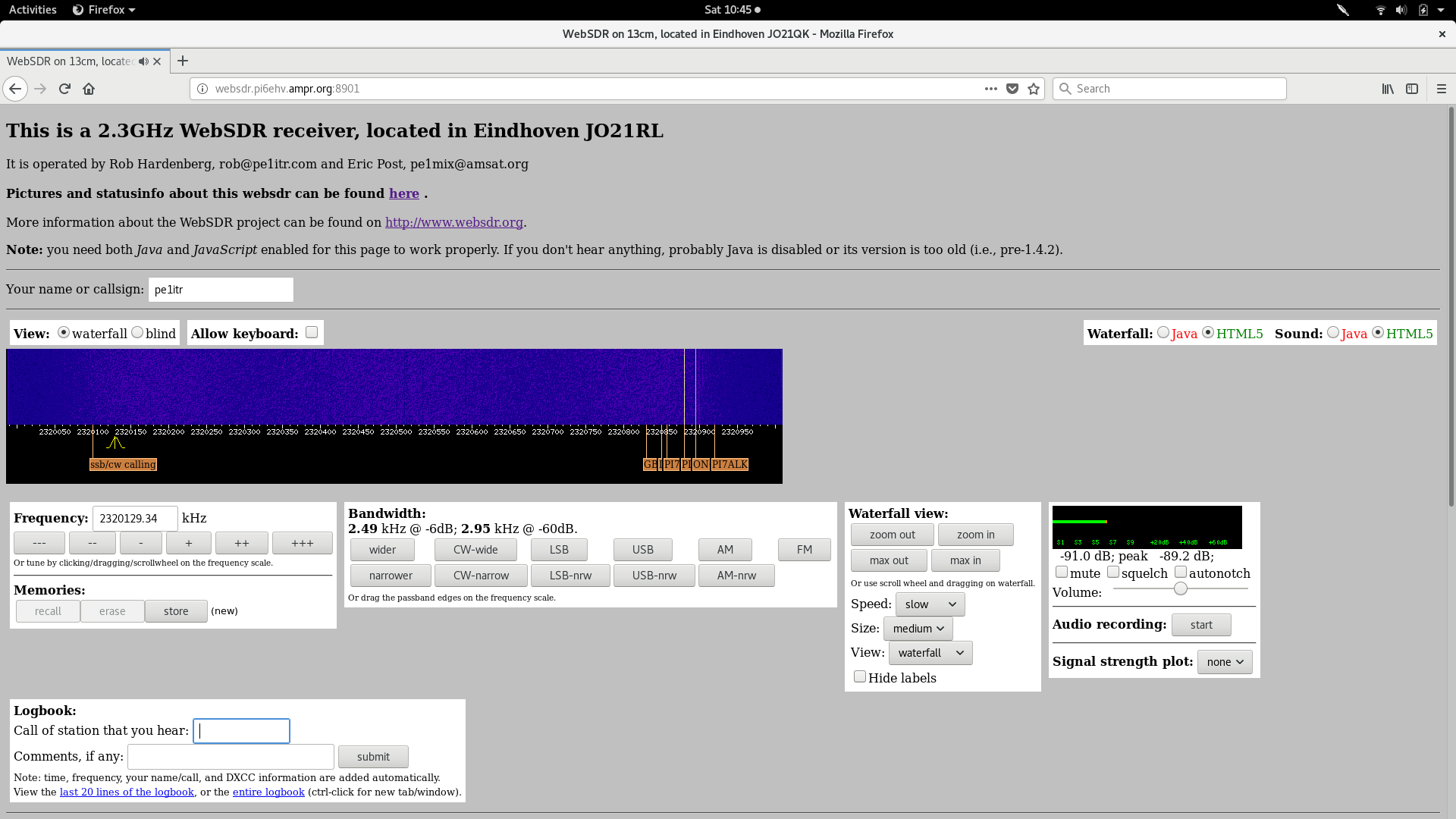Store the current frequency in memory
This screenshot has height=819, width=1456.
[176, 611]
